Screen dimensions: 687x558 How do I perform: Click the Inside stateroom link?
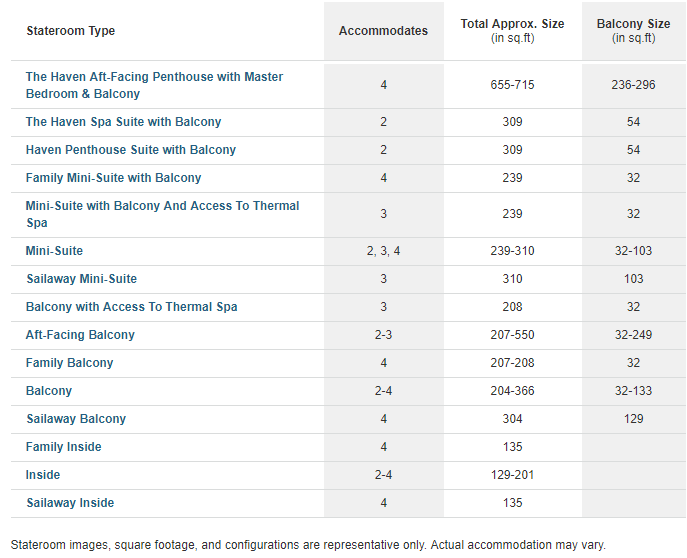42,475
